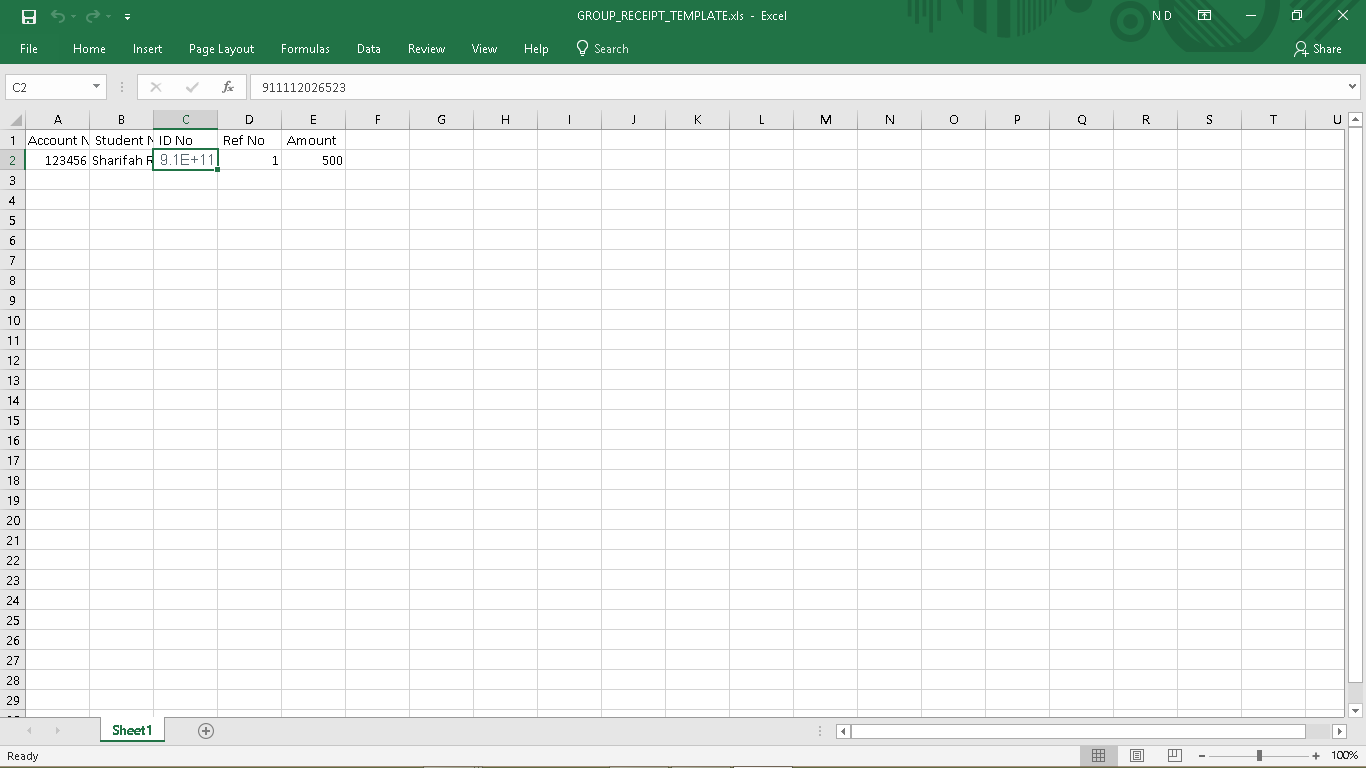Click the 100% zoom level
The height and width of the screenshot is (768, 1366).
click(x=1345, y=756)
